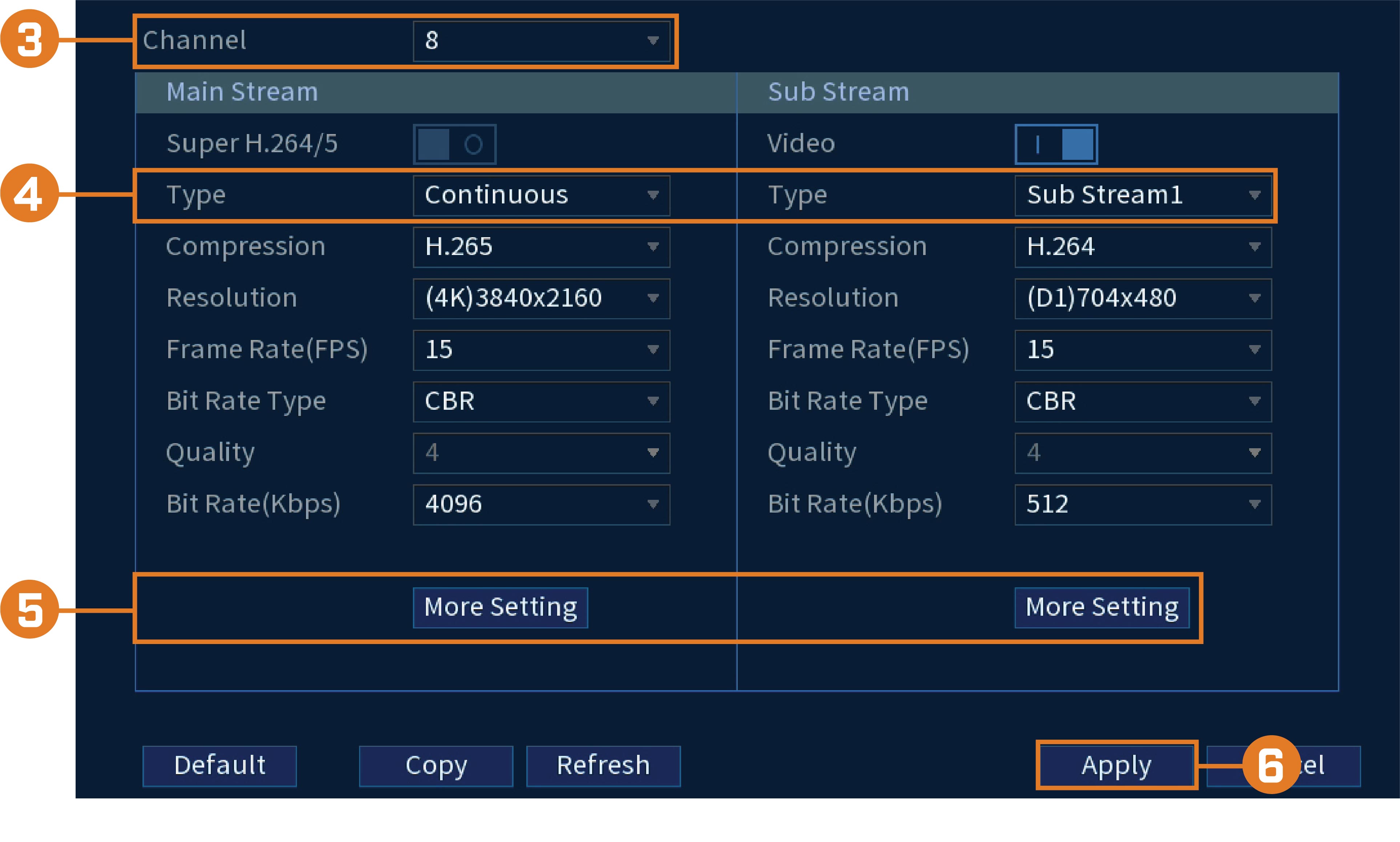Expand Sub Stream Compression dropdown H.264
Viewport: 1400px width, 842px height.
coord(1143,247)
